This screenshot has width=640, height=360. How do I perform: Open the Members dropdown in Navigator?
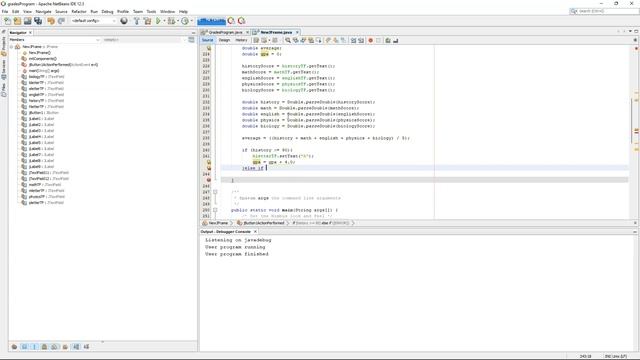(54, 40)
